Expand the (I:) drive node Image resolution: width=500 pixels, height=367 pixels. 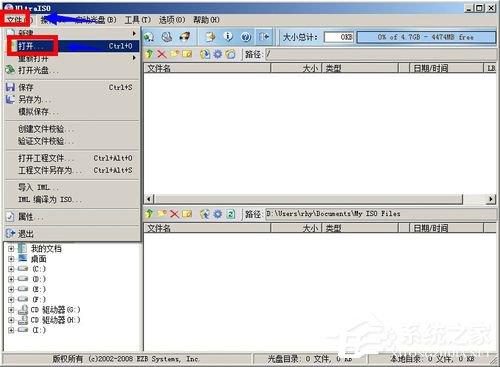pos(11,330)
